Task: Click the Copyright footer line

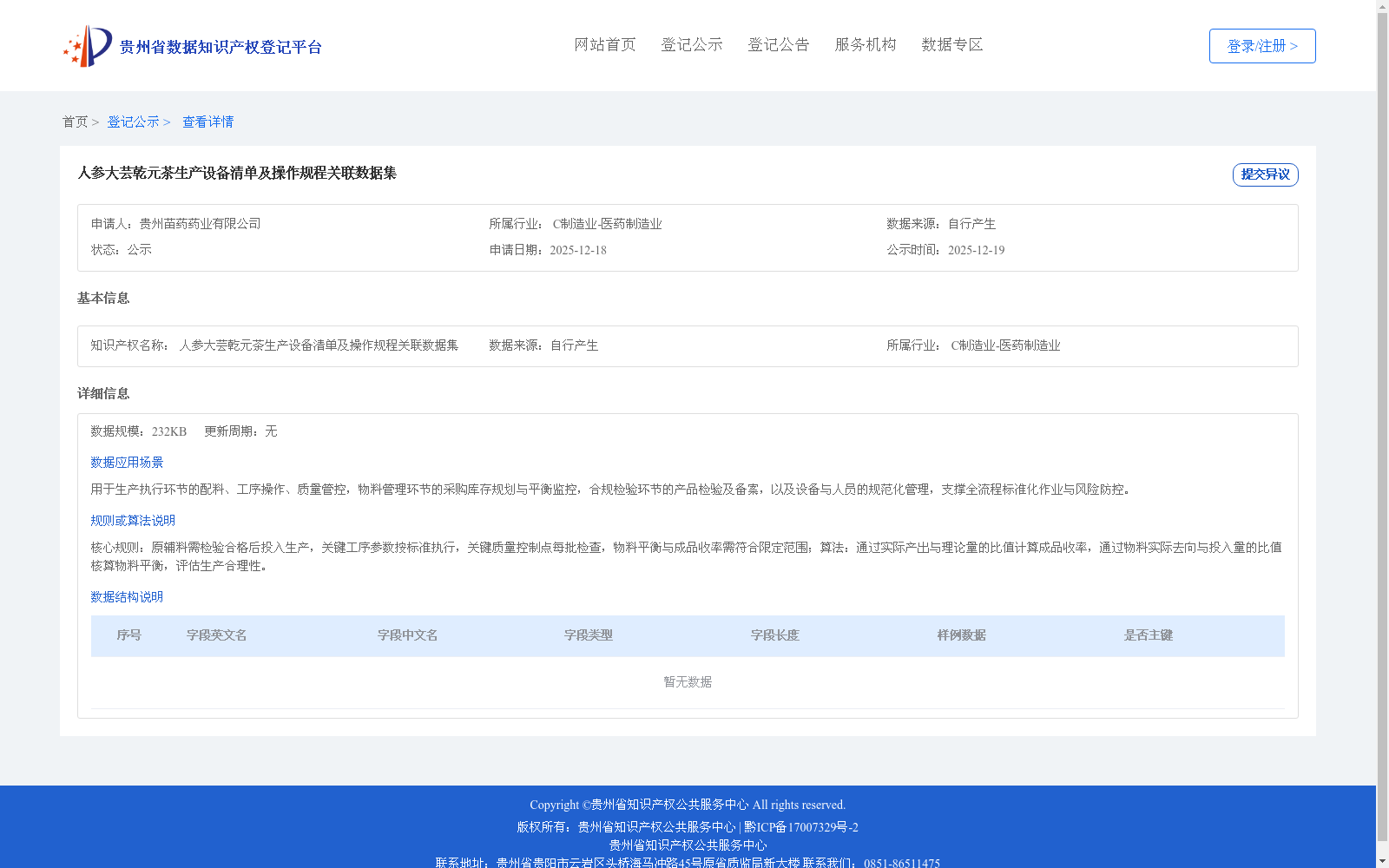Action: coord(688,805)
